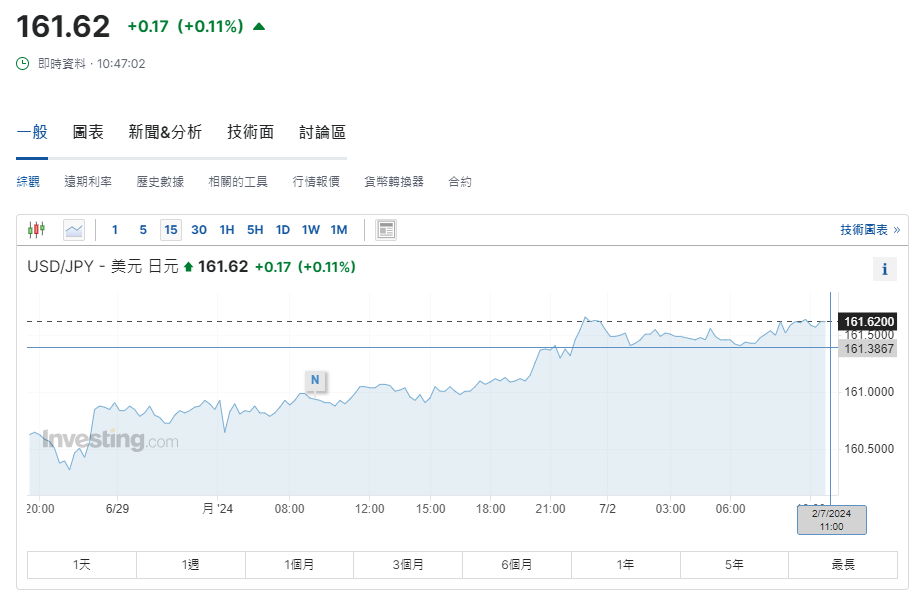Go to 歷史數據 sub-menu
Image resolution: width=919 pixels, height=597 pixels.
coord(160,182)
